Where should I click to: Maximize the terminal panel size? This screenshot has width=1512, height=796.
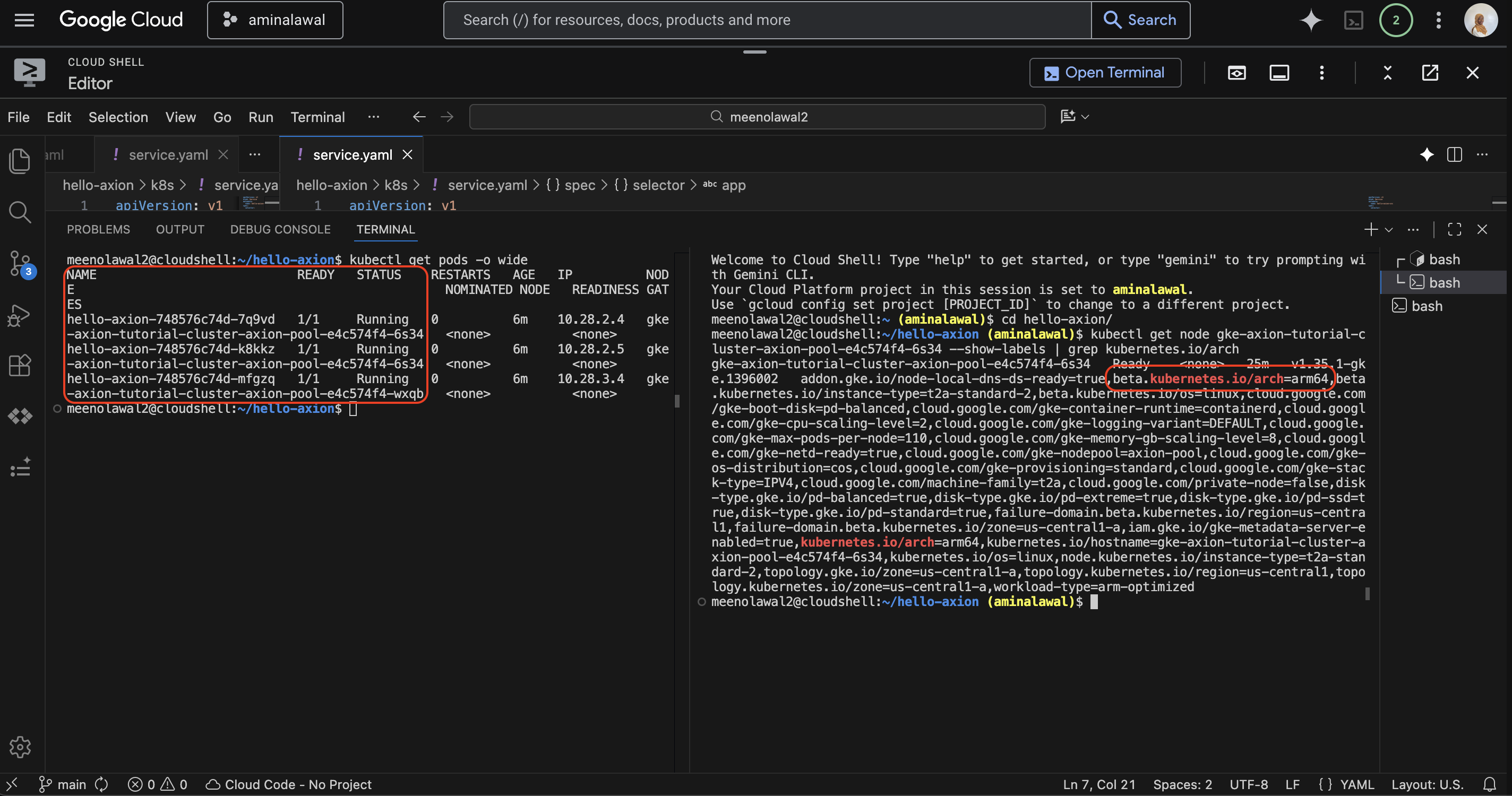pyautogui.click(x=1454, y=229)
